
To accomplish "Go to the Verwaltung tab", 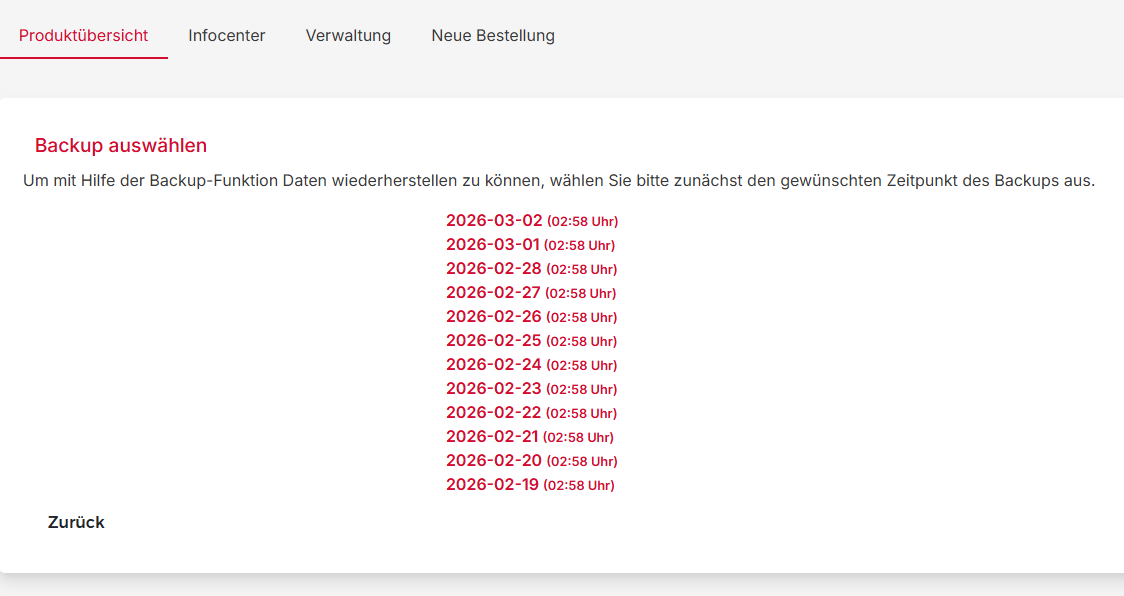I will (348, 36).
